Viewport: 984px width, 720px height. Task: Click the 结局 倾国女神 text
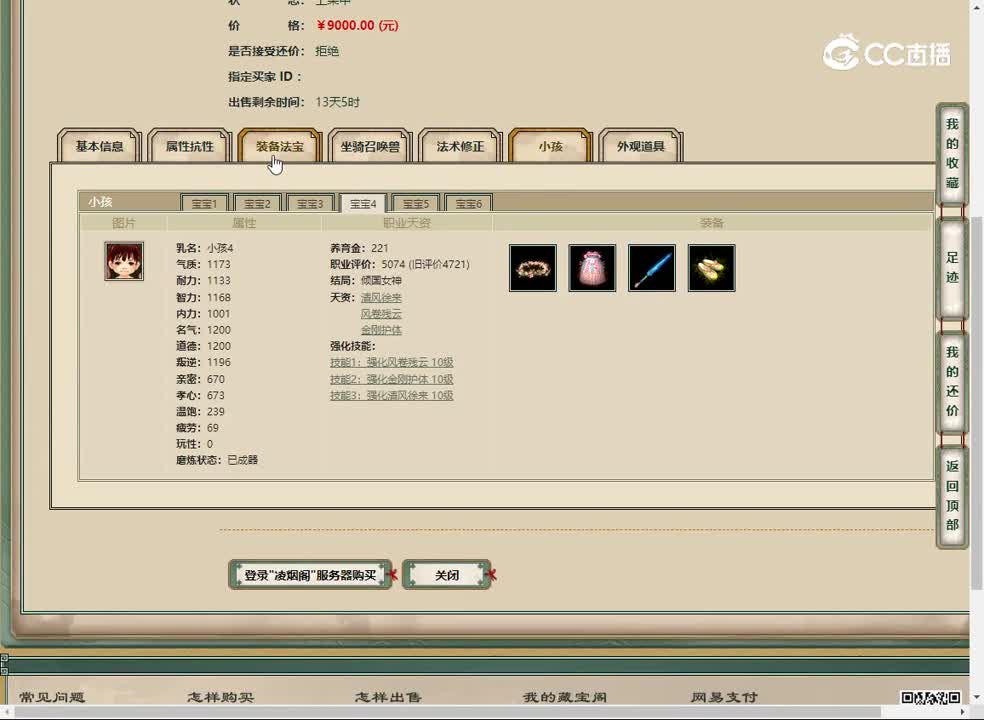point(366,281)
